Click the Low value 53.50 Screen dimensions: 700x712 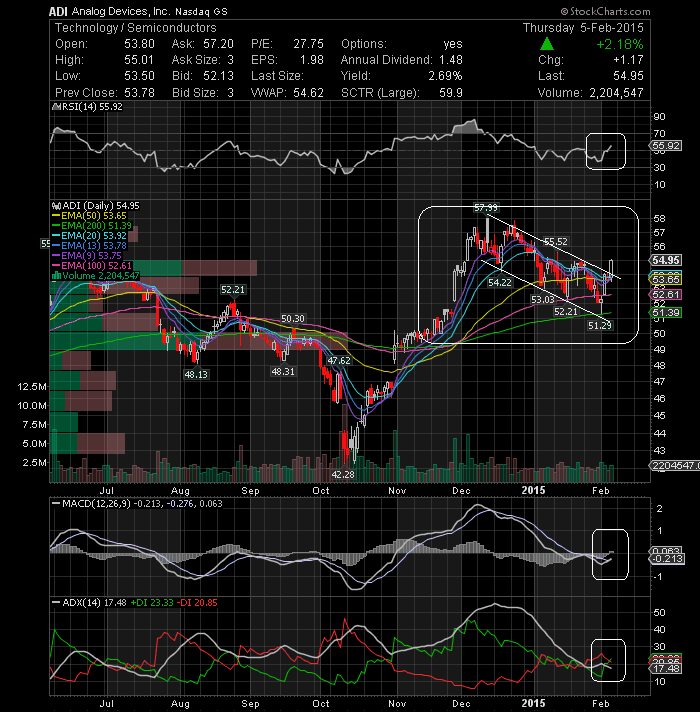point(139,76)
